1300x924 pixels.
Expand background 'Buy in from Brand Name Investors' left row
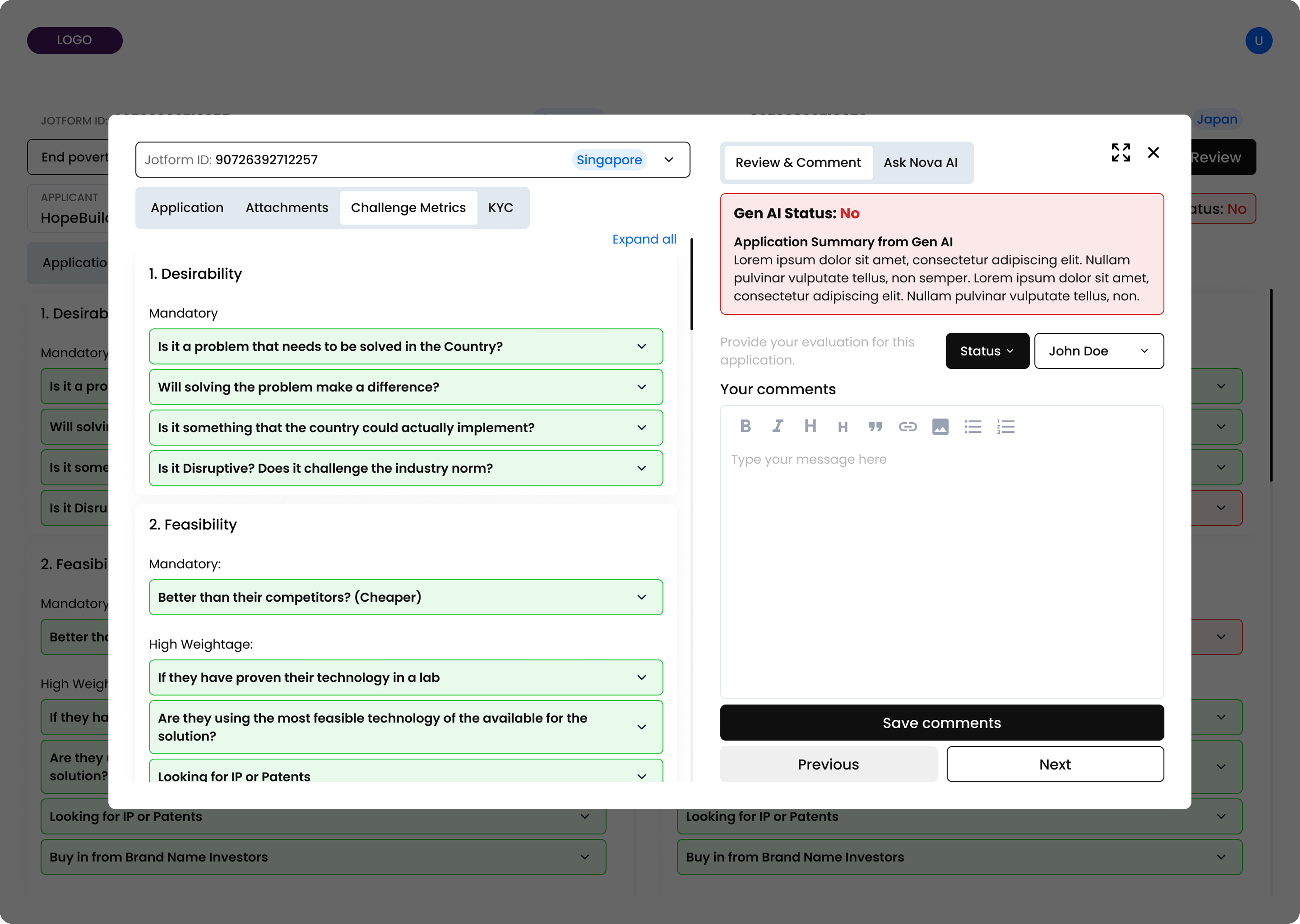click(323, 857)
